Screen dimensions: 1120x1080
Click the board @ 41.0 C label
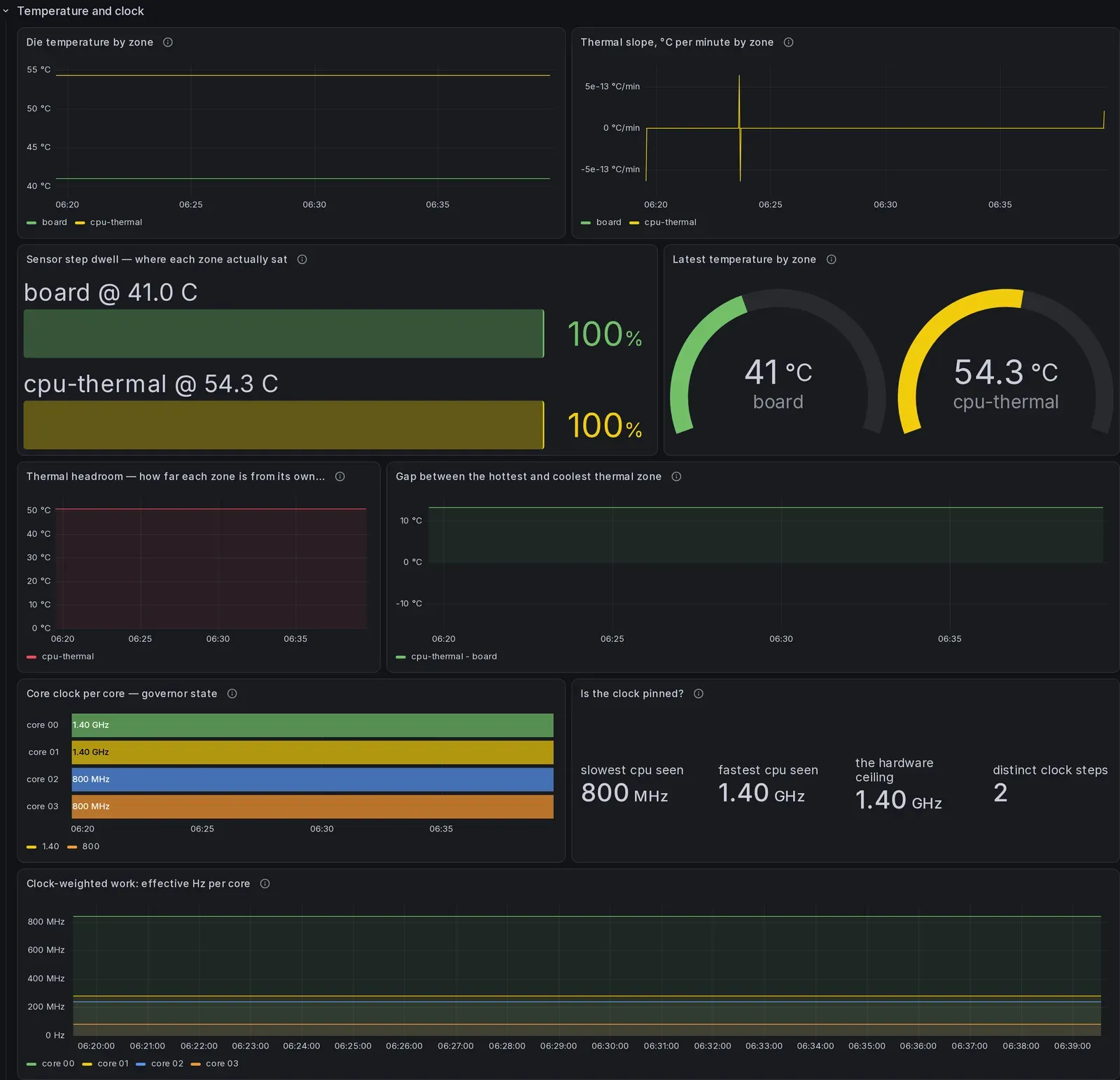[x=111, y=293]
